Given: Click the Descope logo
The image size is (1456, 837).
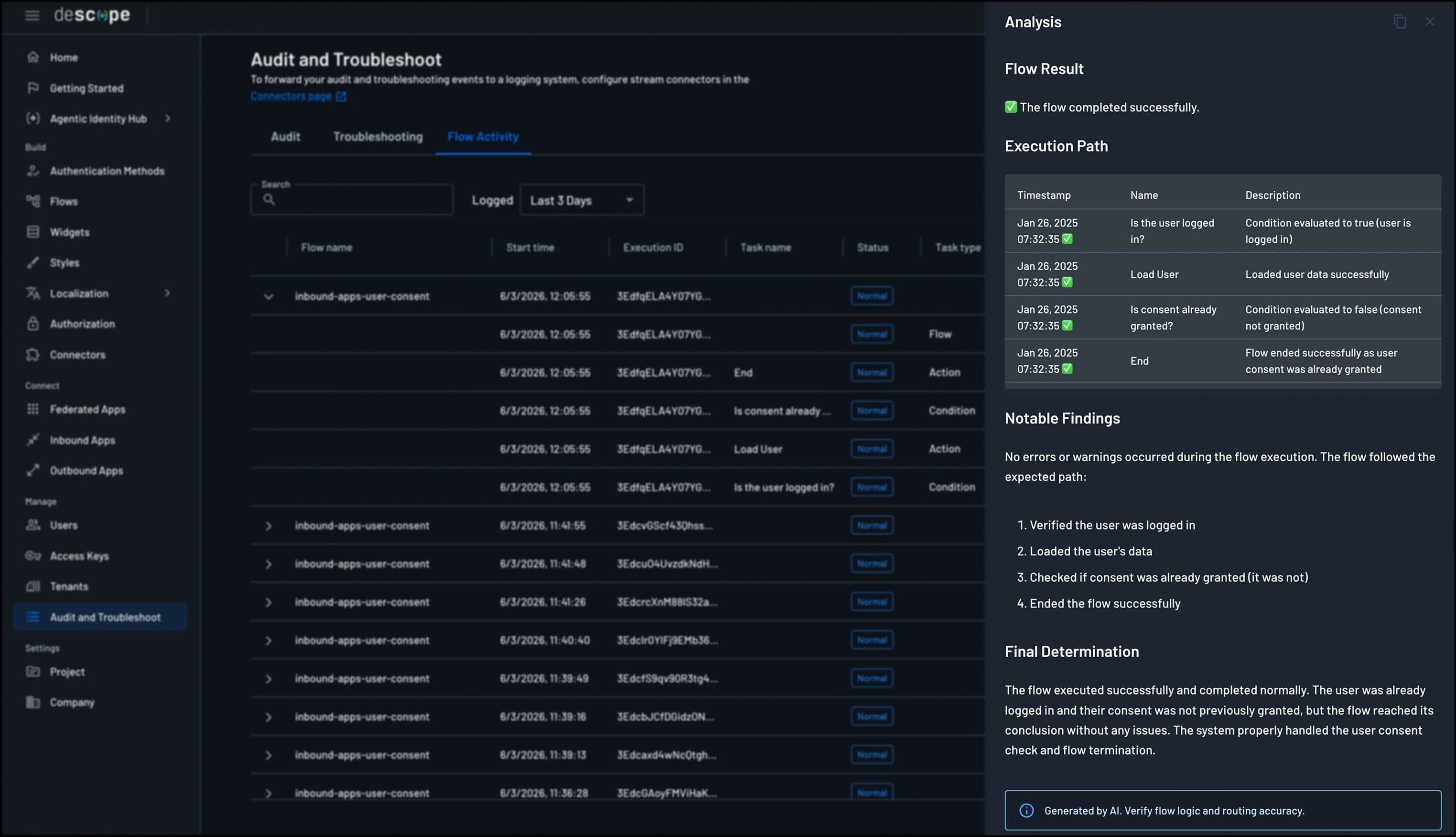Looking at the screenshot, I should pyautogui.click(x=92, y=15).
